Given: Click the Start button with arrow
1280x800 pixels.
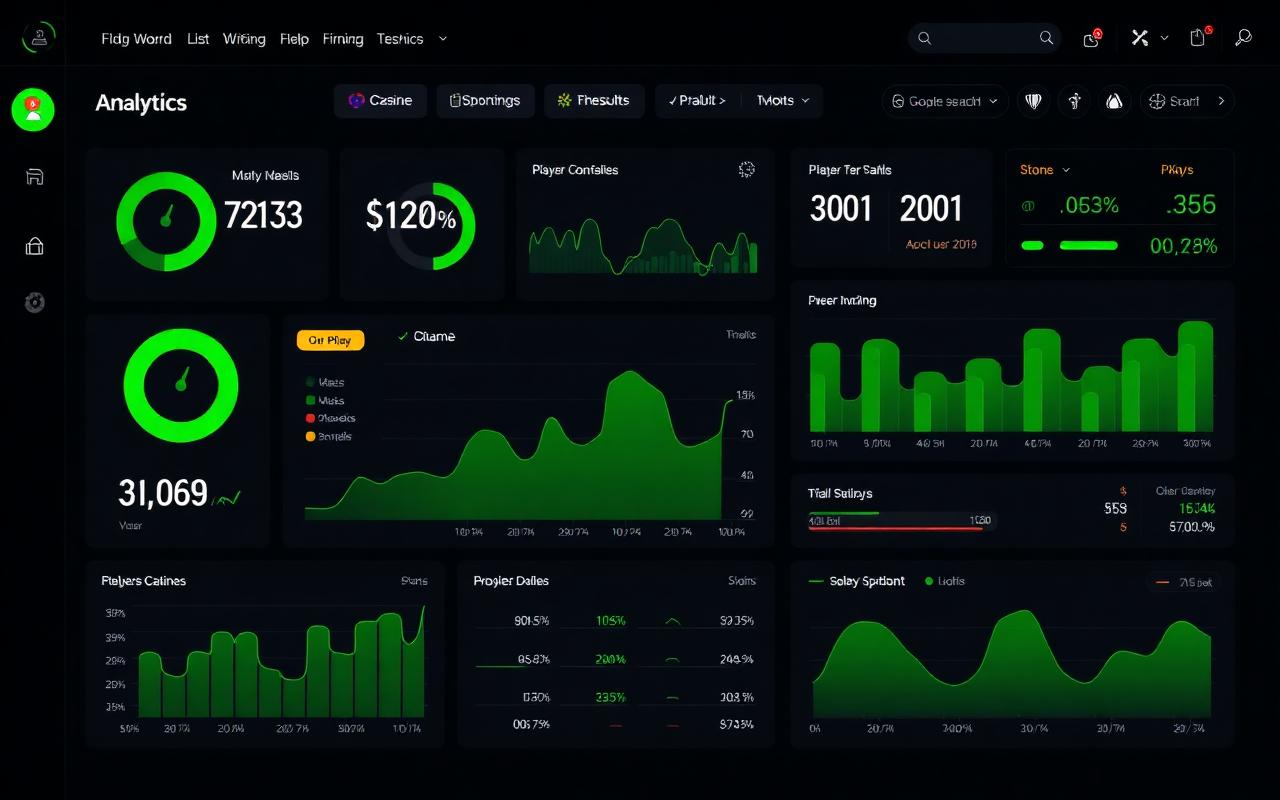Looking at the screenshot, I should point(1186,101).
